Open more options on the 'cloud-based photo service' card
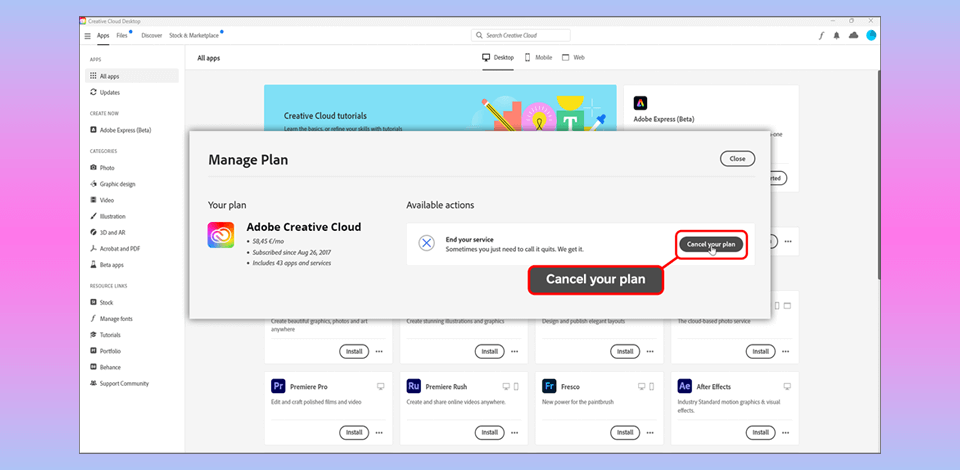The height and width of the screenshot is (470, 960). coord(786,352)
